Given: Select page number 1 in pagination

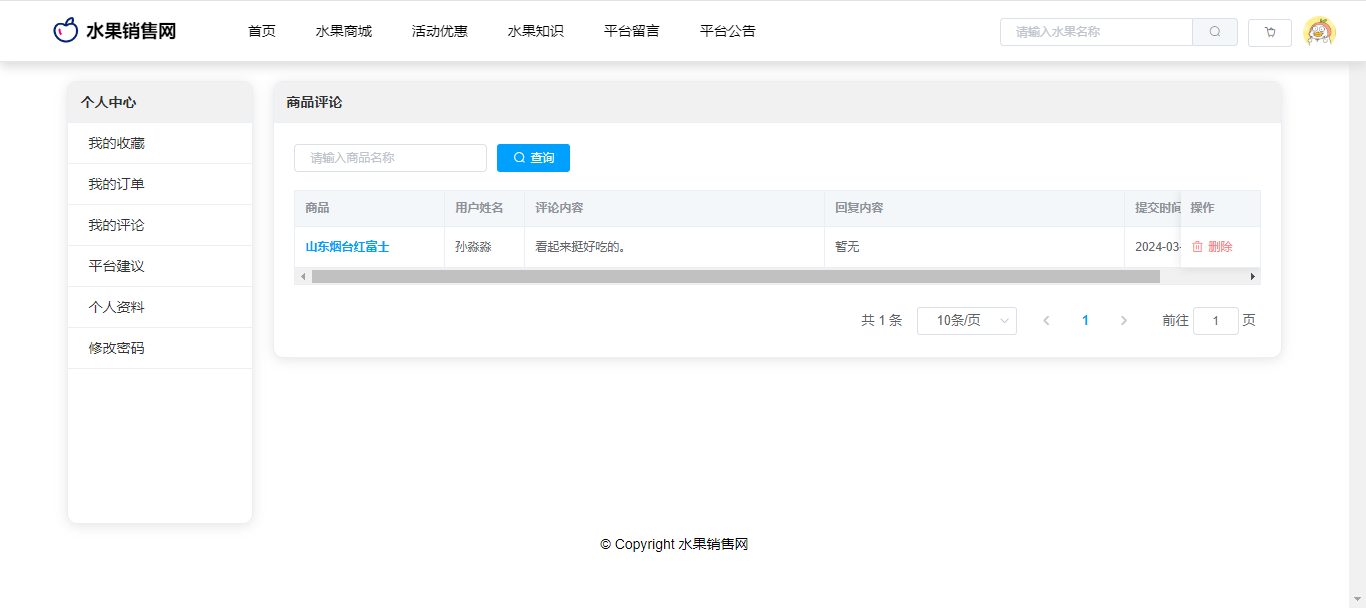Looking at the screenshot, I should 1085,321.
